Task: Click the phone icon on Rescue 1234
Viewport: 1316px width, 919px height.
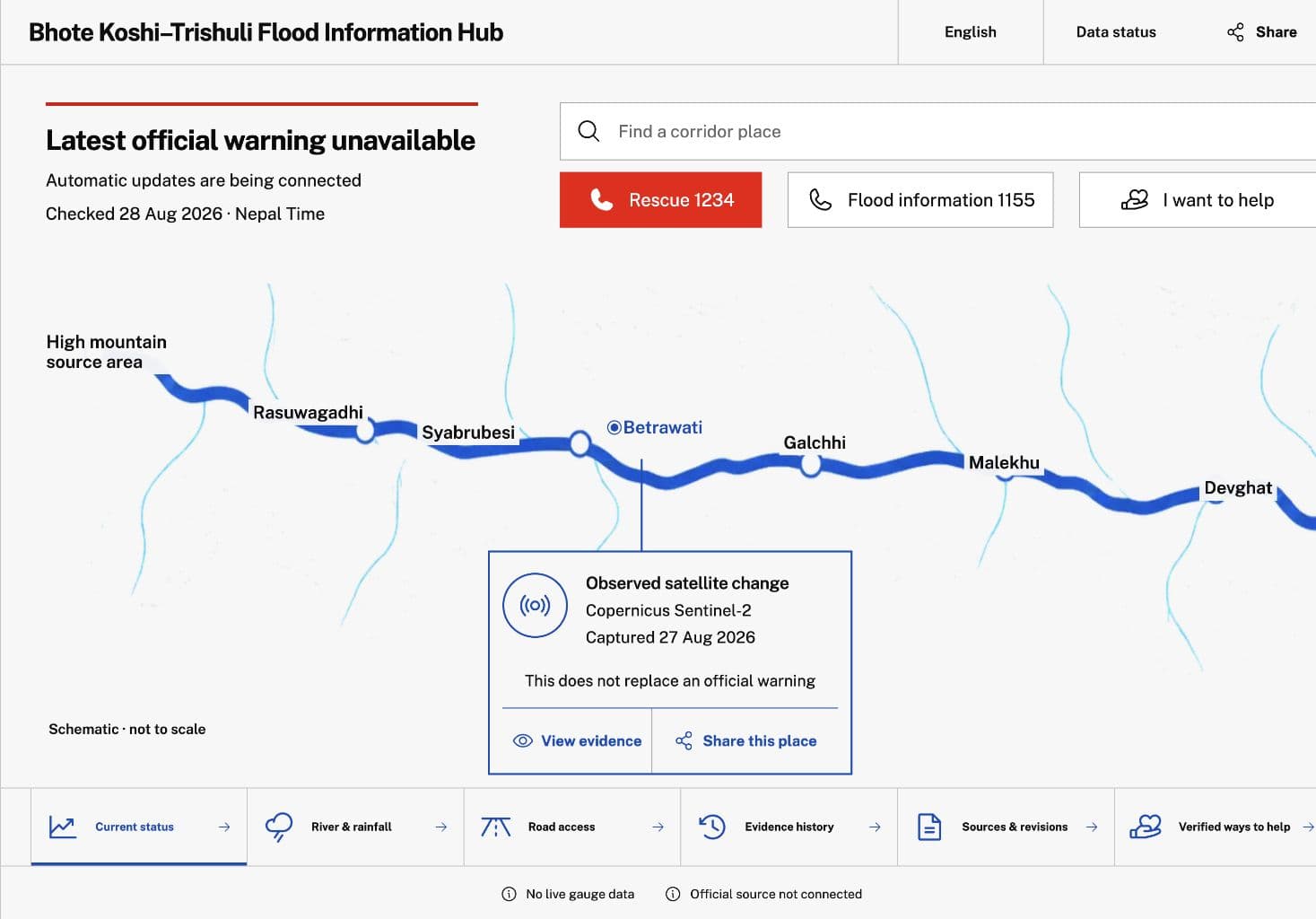Action: (602, 199)
